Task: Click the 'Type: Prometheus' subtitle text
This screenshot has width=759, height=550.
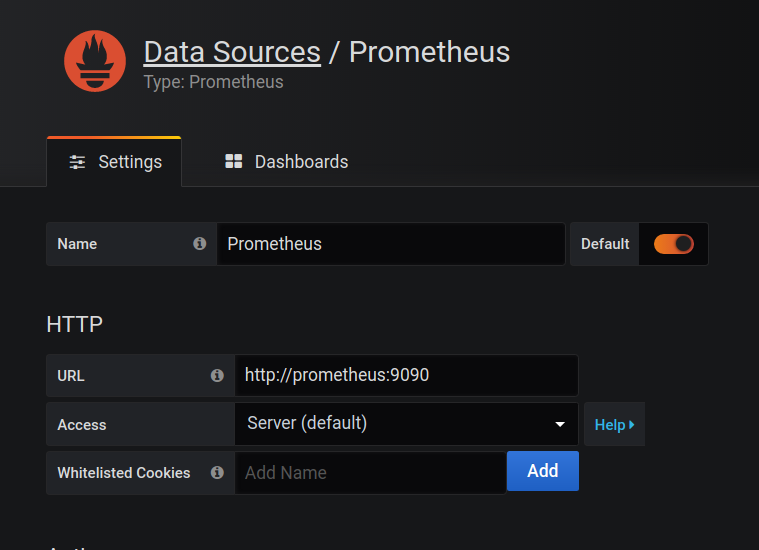Action: click(x=213, y=82)
